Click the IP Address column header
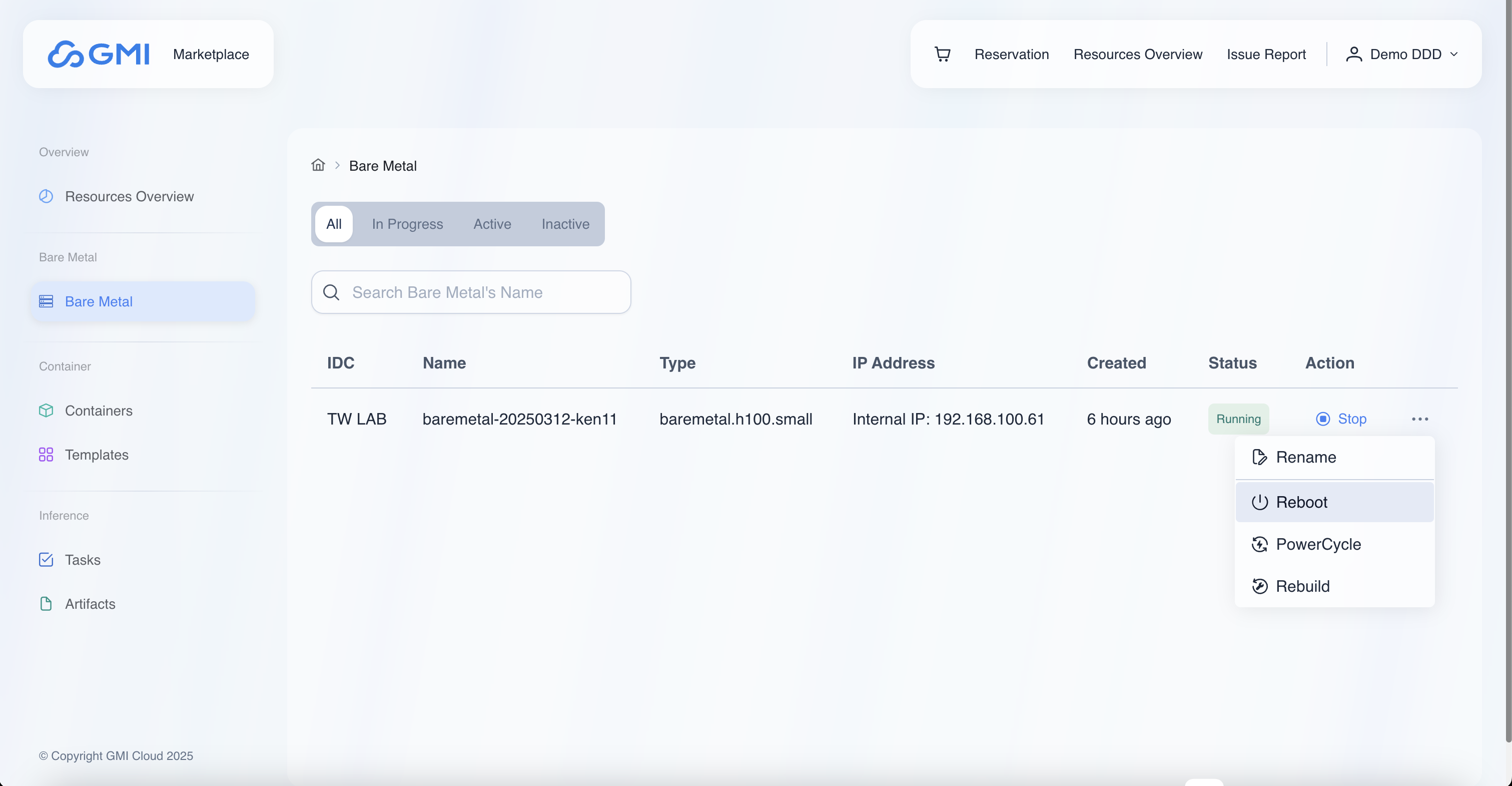 click(x=893, y=363)
